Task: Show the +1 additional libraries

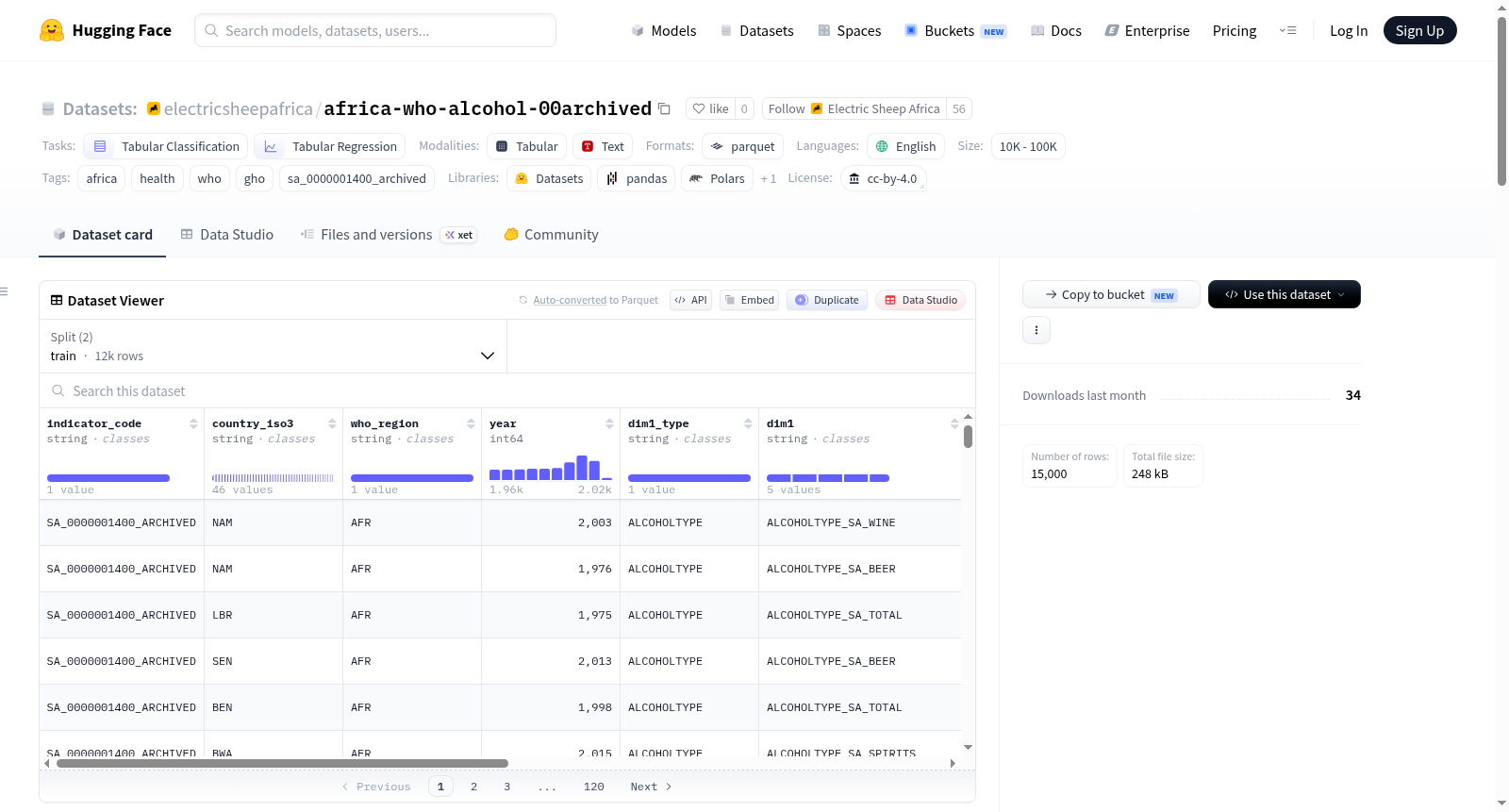Action: click(x=769, y=178)
